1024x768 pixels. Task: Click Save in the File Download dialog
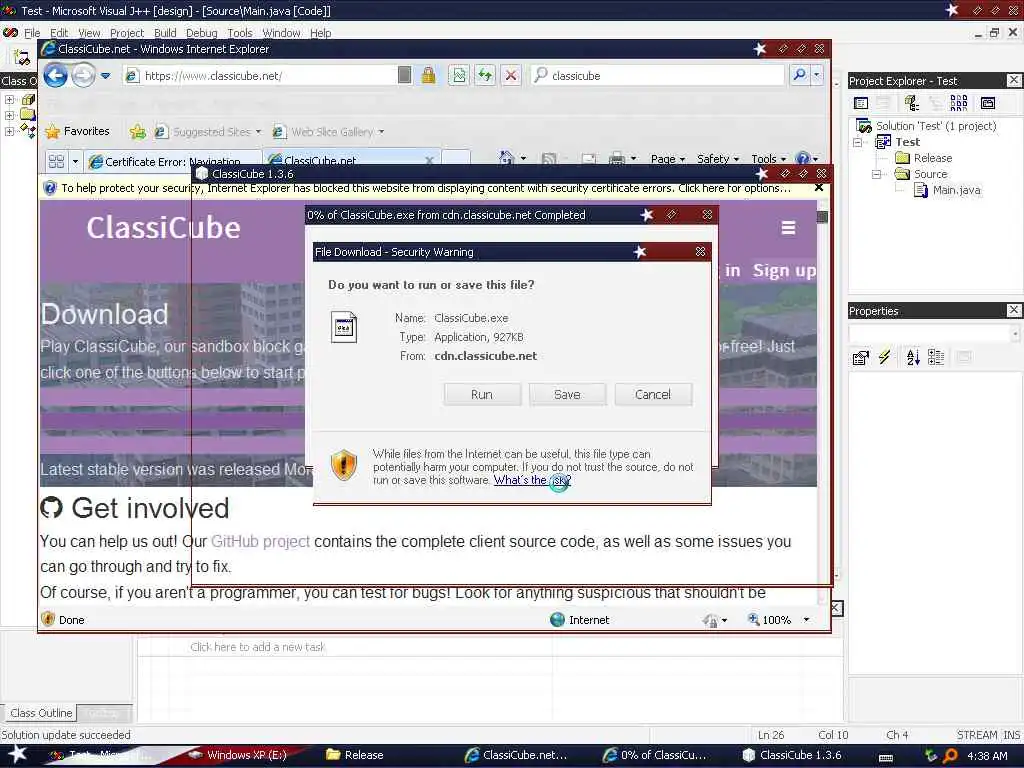(x=567, y=394)
